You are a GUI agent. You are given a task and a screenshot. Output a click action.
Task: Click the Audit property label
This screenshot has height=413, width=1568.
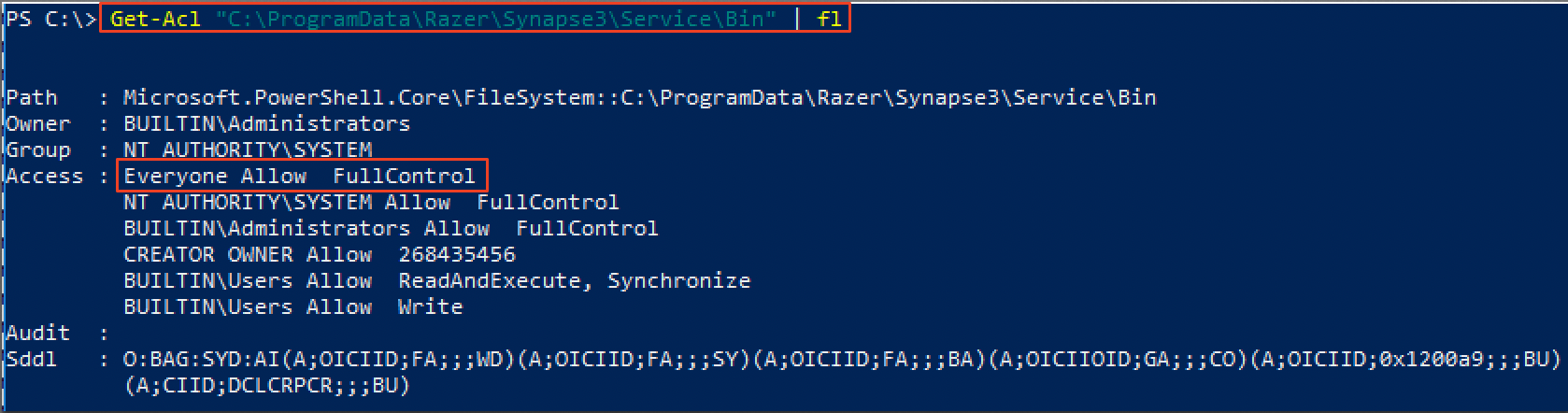[x=38, y=334]
